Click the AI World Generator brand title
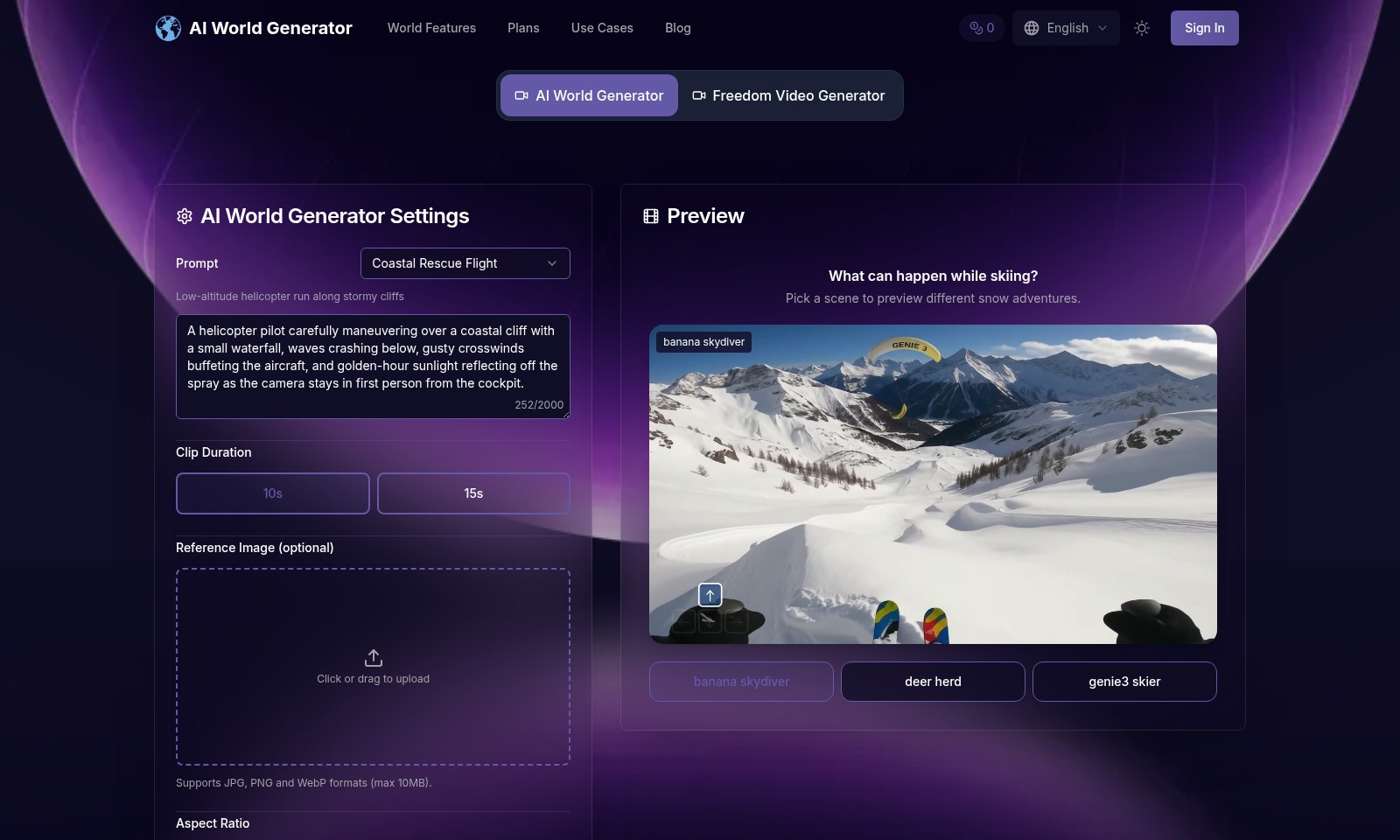Viewport: 1400px width, 840px height. pos(270,28)
